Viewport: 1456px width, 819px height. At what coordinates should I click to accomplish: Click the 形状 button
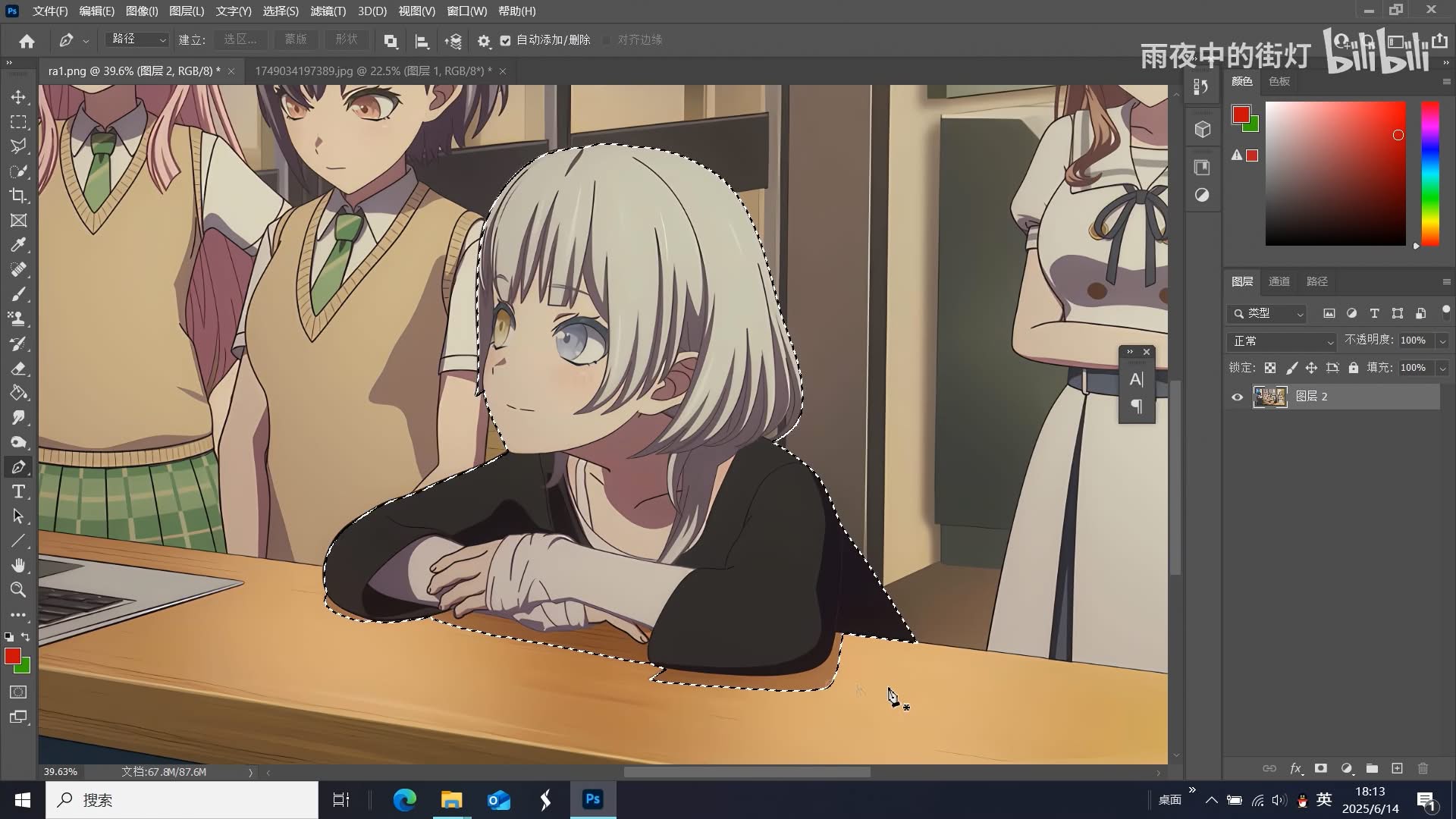tap(347, 39)
